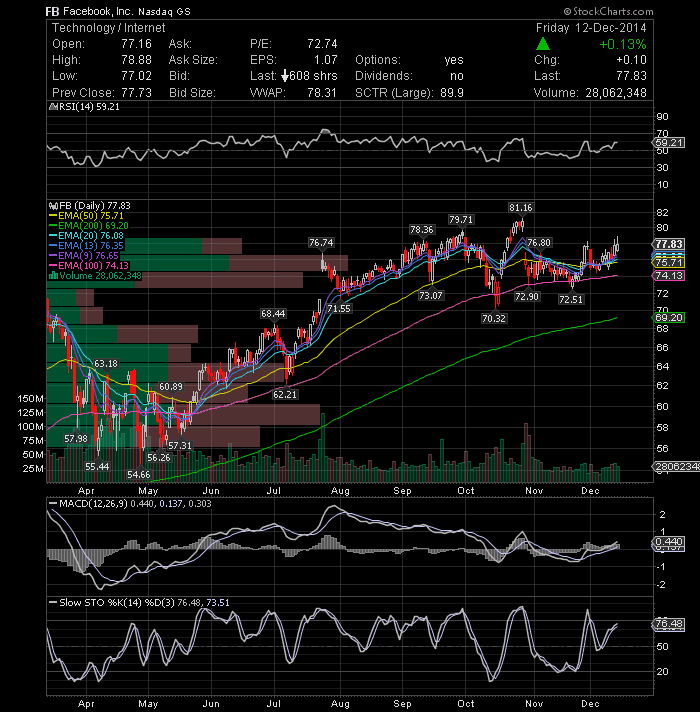Click the 57.98 low price label
Screen dimensions: 700x712
pyautogui.click(x=76, y=439)
